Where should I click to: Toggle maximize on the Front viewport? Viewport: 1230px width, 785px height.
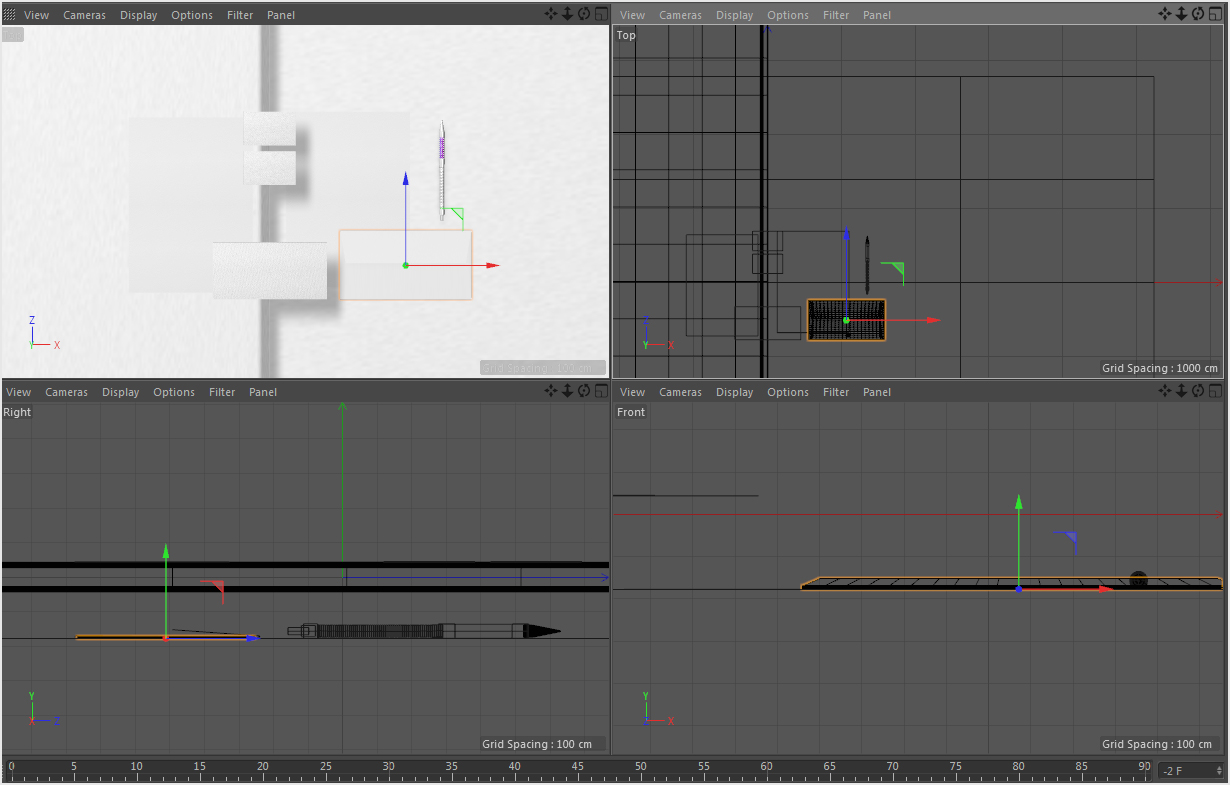tap(1214, 391)
